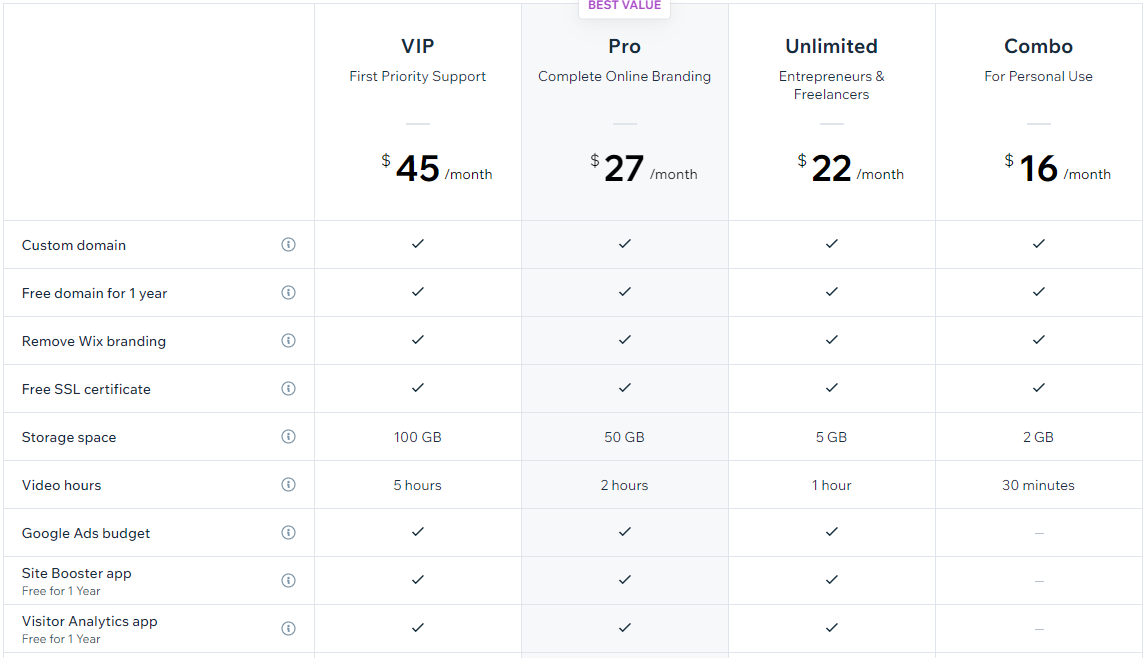The width and height of the screenshot is (1147, 658).
Task: Click the BEST VALUE badge
Action: (x=624, y=6)
